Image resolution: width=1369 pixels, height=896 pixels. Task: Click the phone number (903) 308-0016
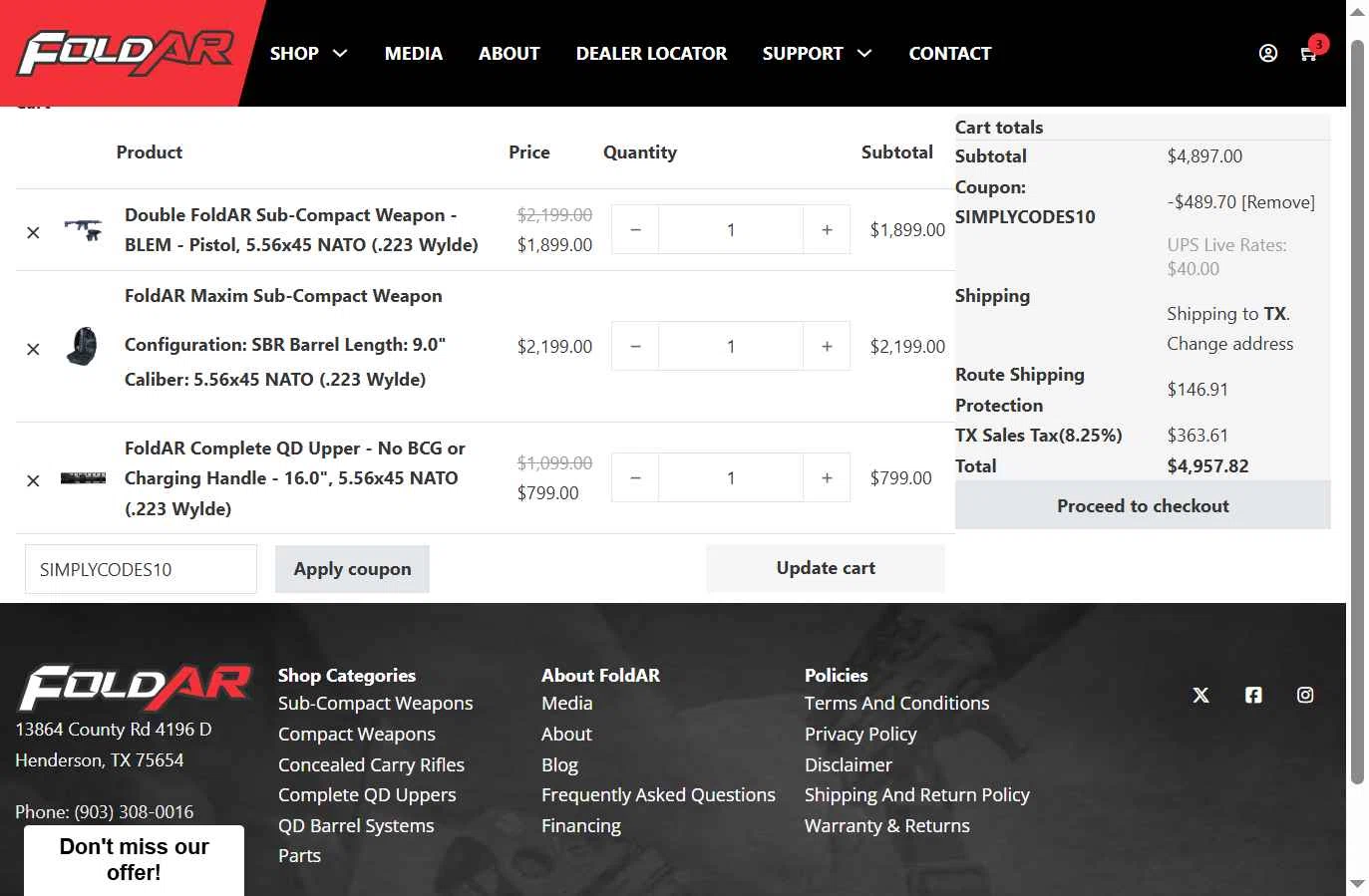(134, 812)
